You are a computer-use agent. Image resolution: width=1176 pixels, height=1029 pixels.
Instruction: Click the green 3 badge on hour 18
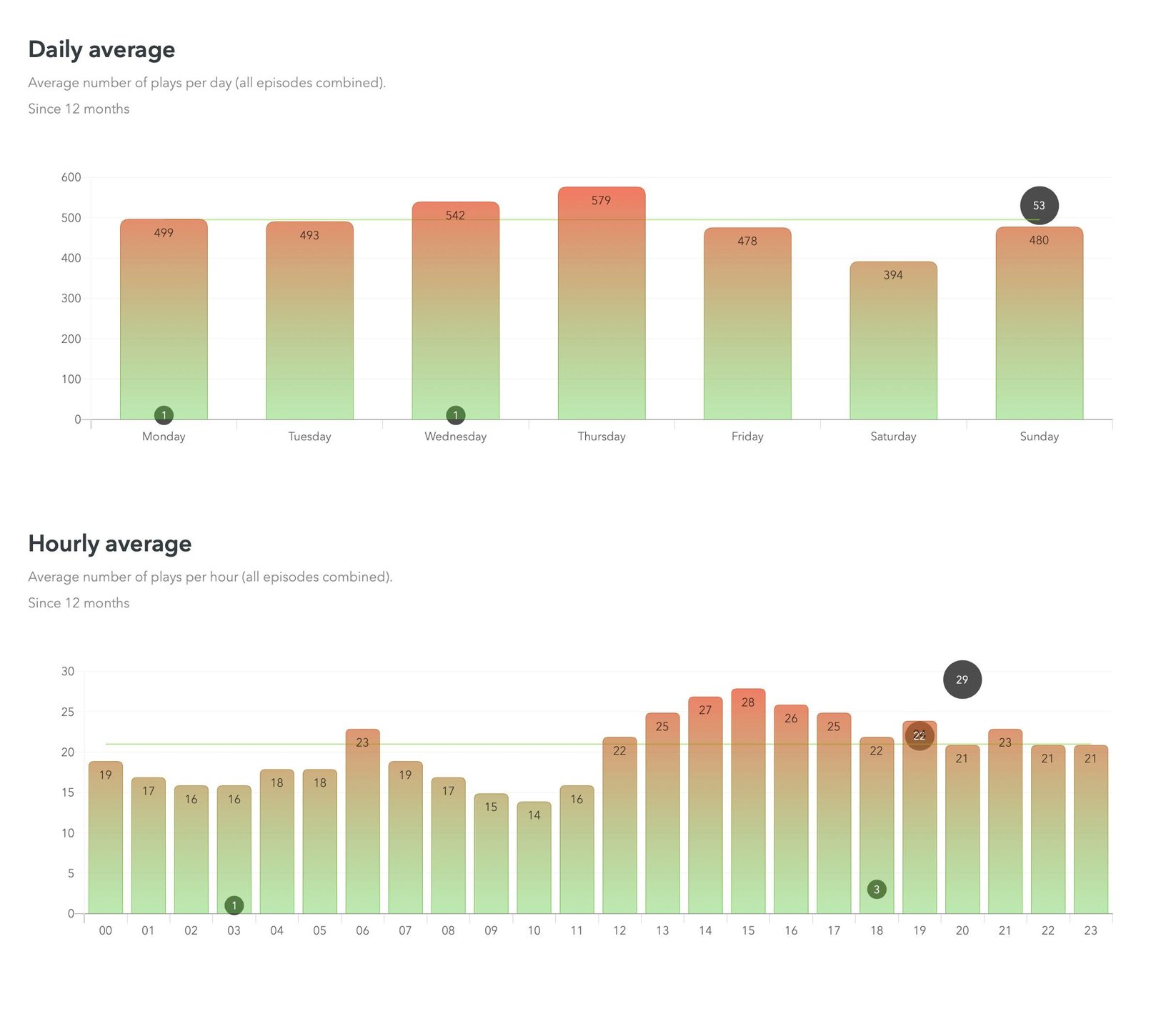[x=877, y=890]
